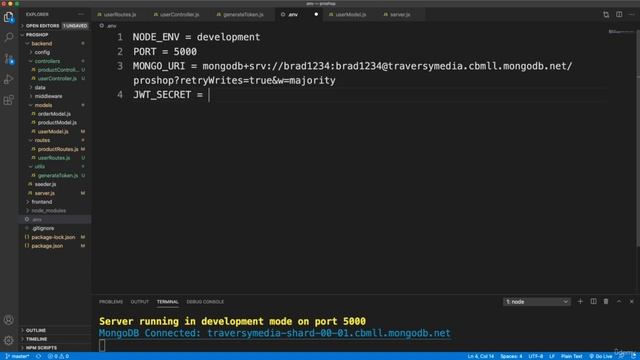Open the PROBLEMS panel tab
The image size is (640, 360).
[111, 302]
